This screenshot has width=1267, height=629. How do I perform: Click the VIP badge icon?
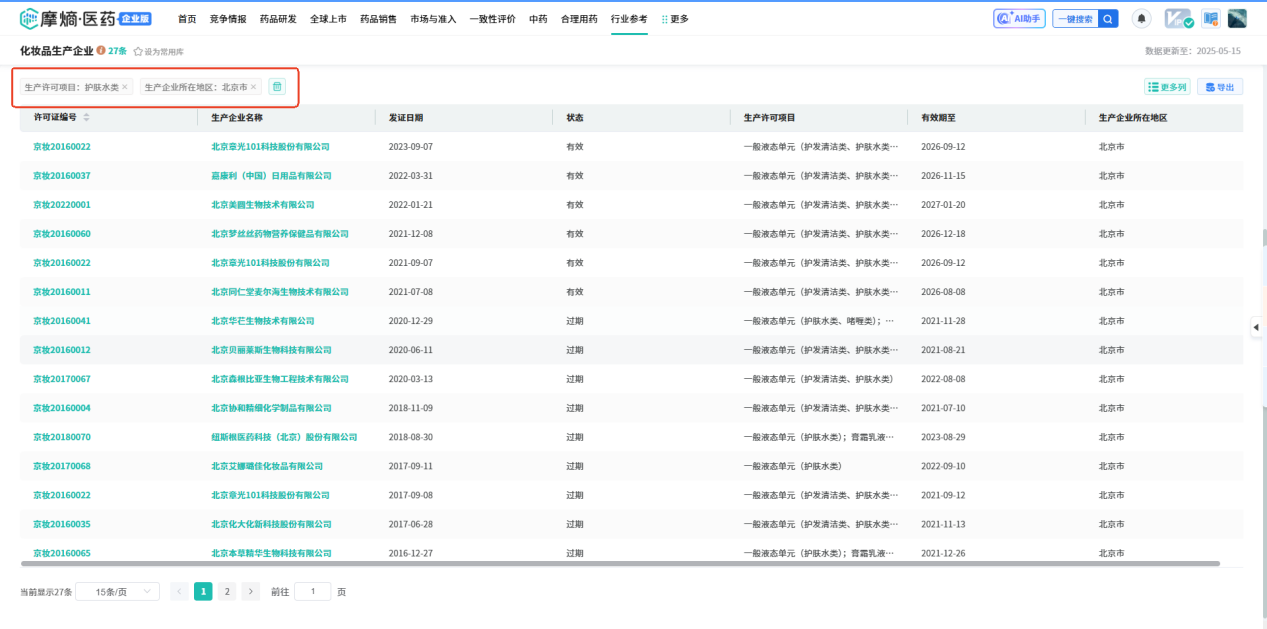tap(1179, 19)
